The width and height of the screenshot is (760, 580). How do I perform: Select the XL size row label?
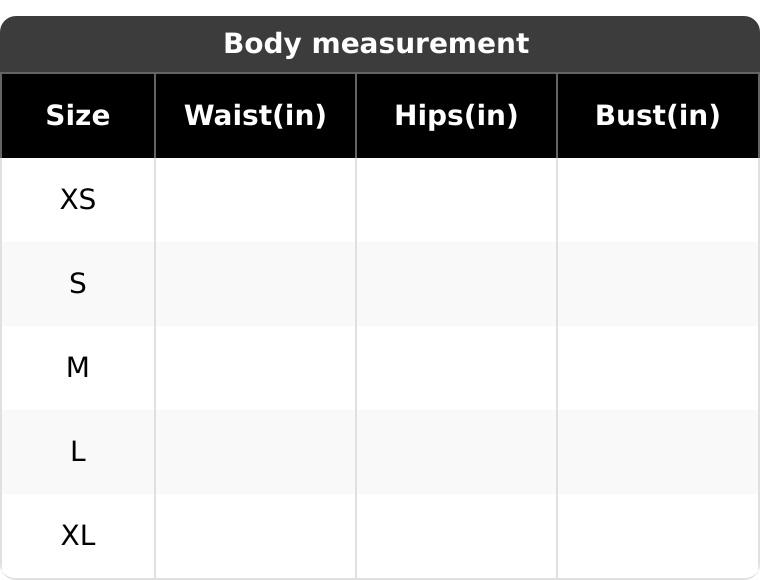coord(78,536)
